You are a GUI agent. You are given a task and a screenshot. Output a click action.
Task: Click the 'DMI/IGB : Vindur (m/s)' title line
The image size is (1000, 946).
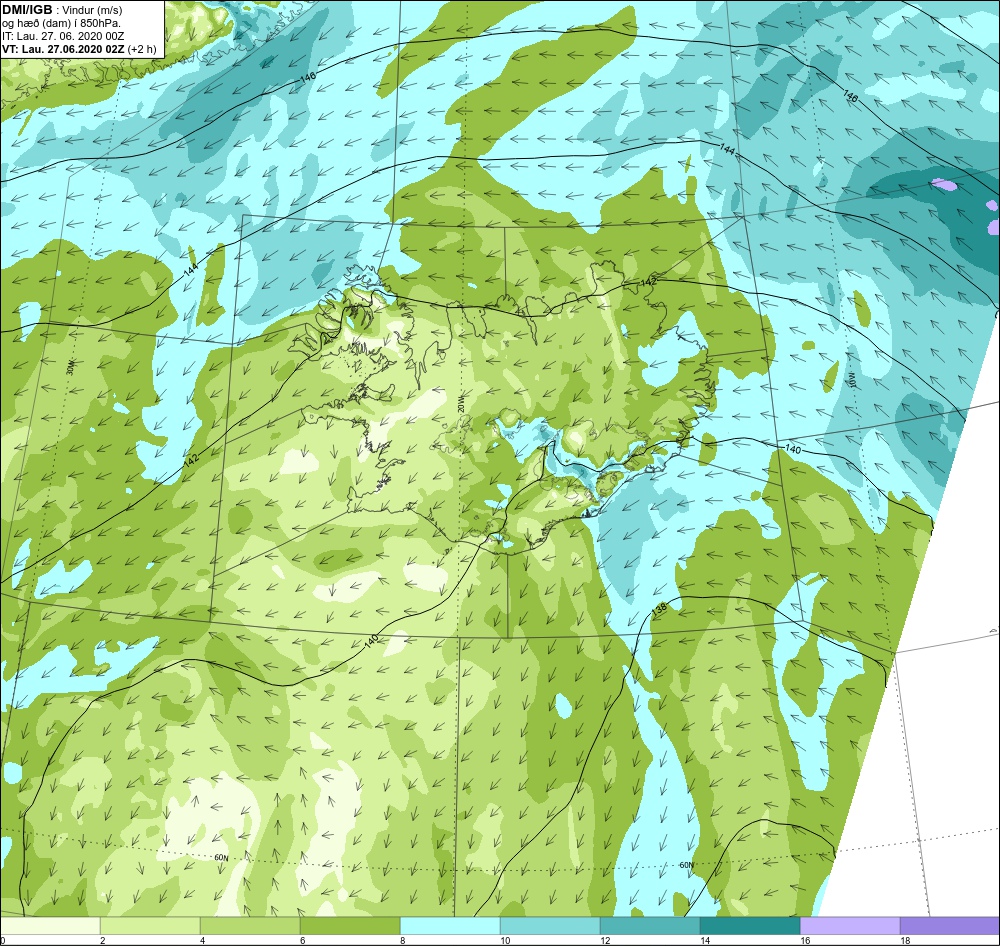coord(62,10)
